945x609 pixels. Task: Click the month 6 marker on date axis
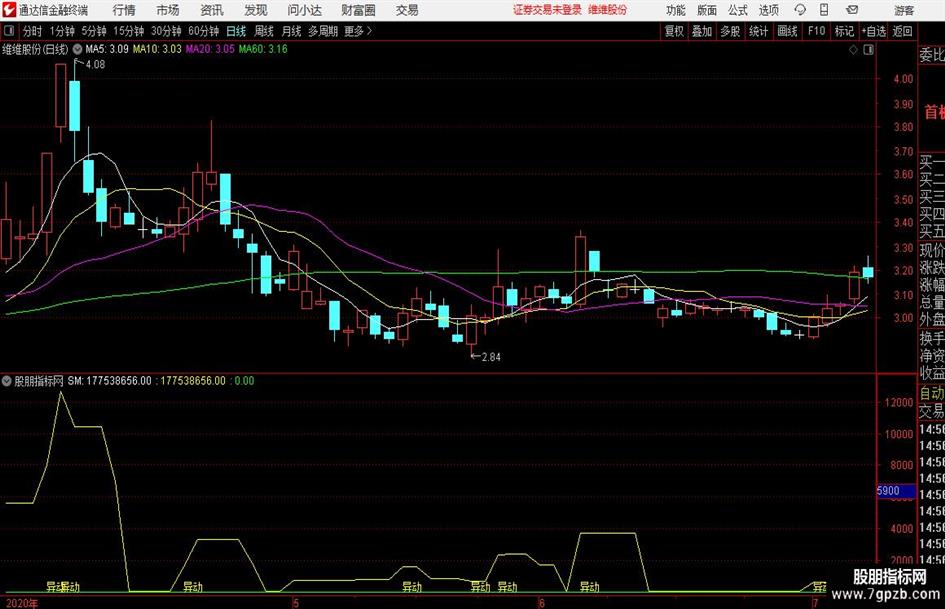[542, 603]
